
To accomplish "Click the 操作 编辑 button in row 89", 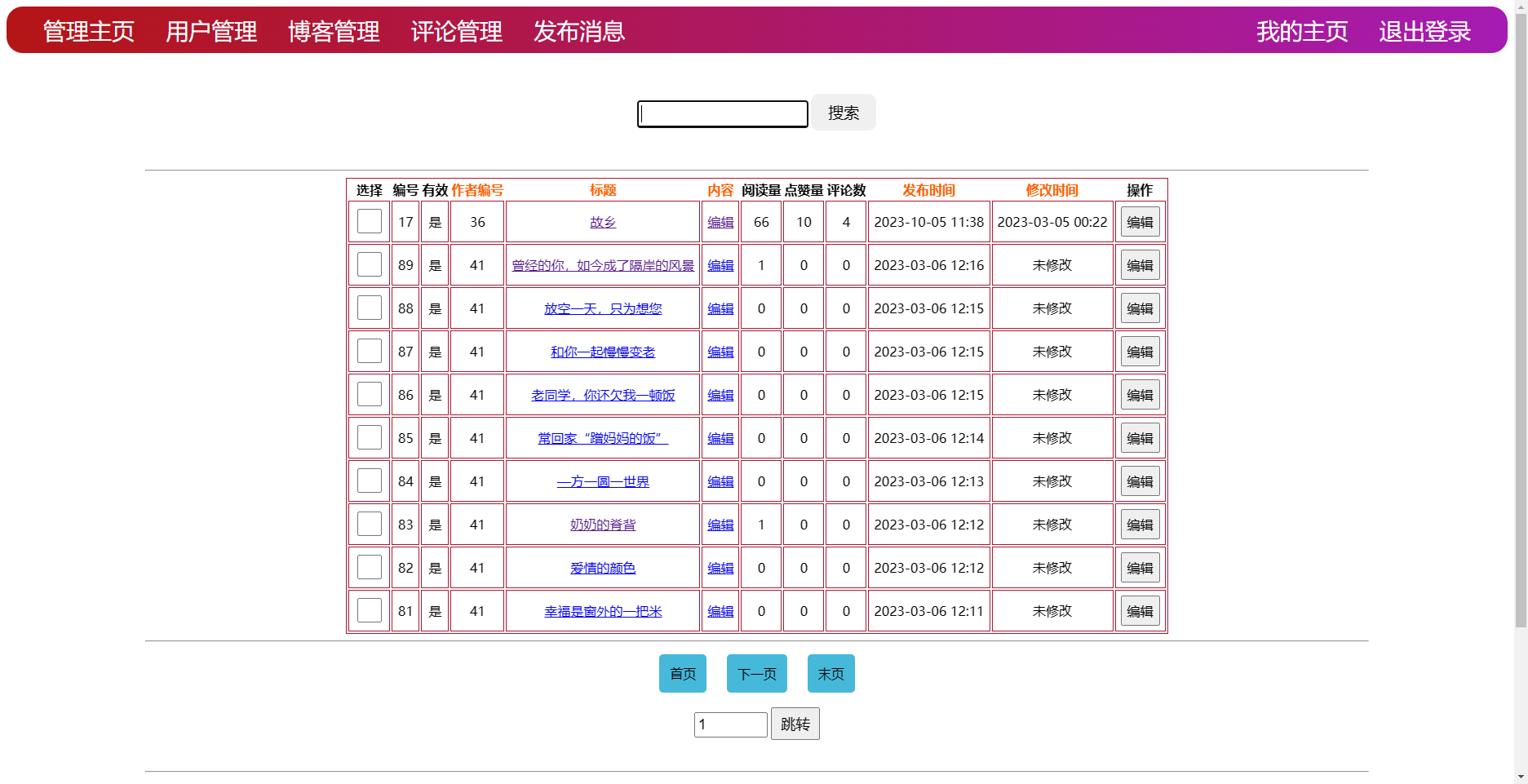I will 1140,265.
